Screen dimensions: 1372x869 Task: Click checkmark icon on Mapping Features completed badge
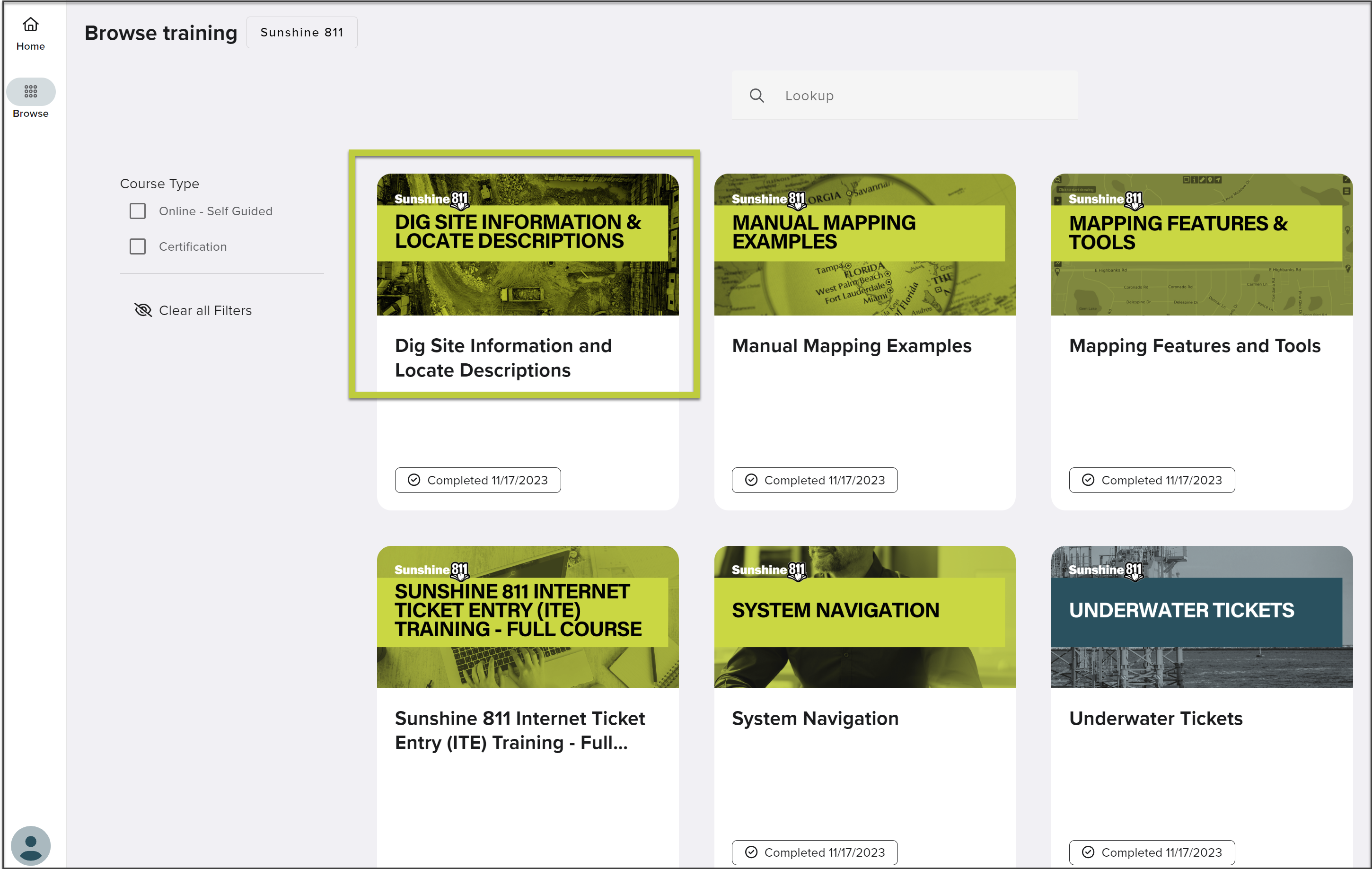point(1088,480)
